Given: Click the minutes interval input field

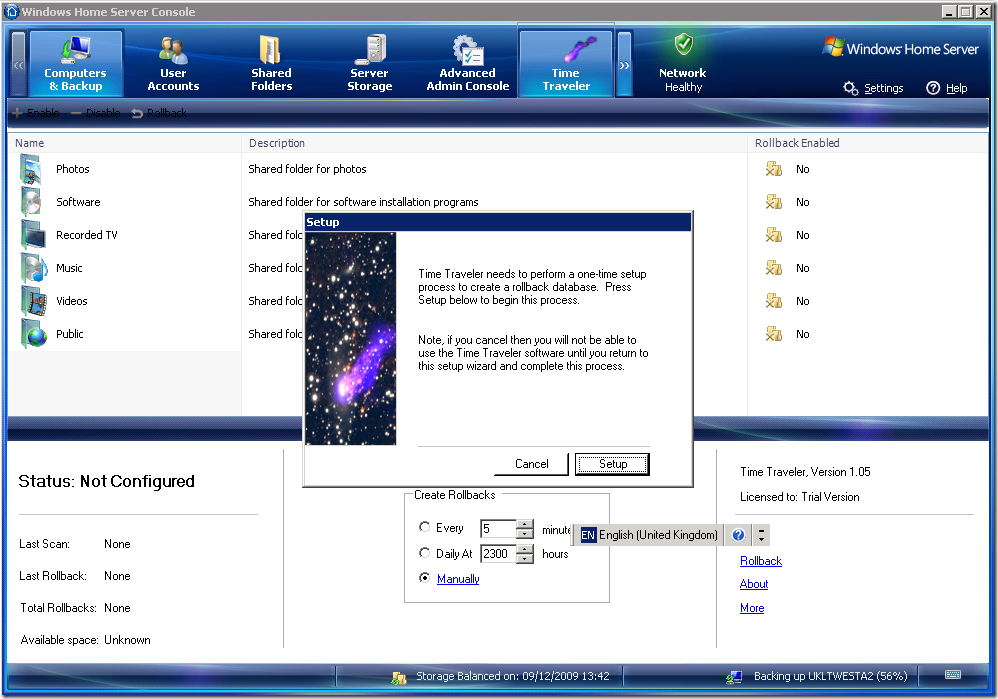Looking at the screenshot, I should tap(498, 529).
